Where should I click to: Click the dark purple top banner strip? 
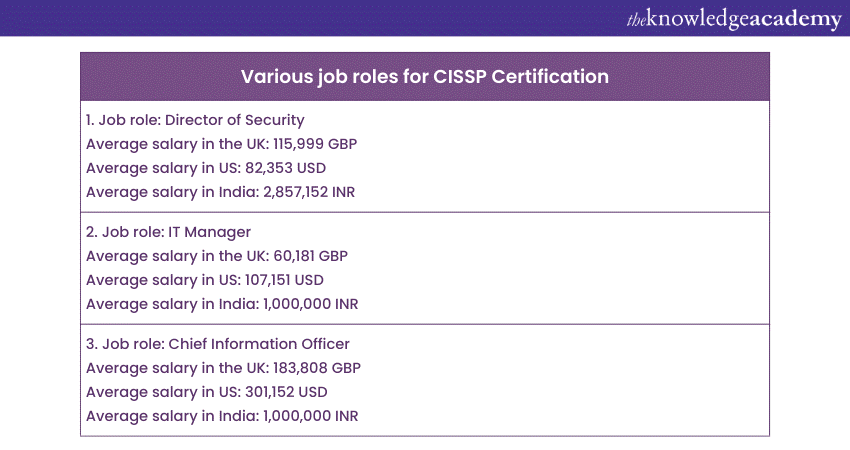click(300, 18)
